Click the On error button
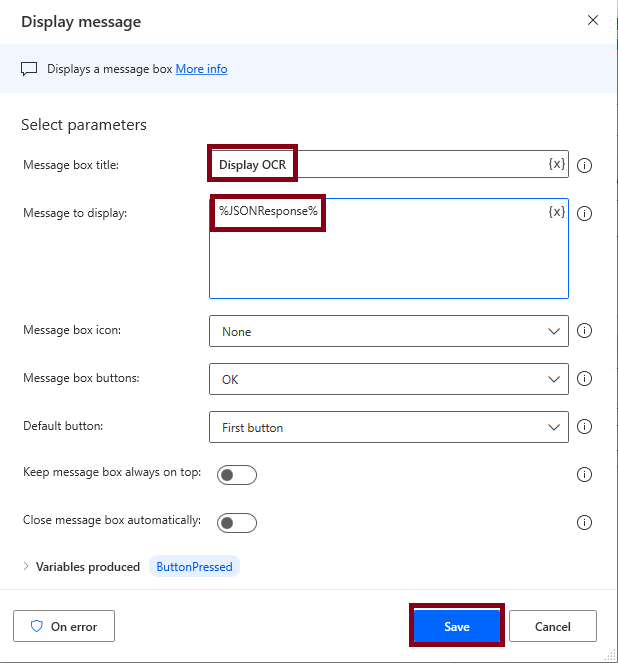618x663 pixels. (64, 627)
